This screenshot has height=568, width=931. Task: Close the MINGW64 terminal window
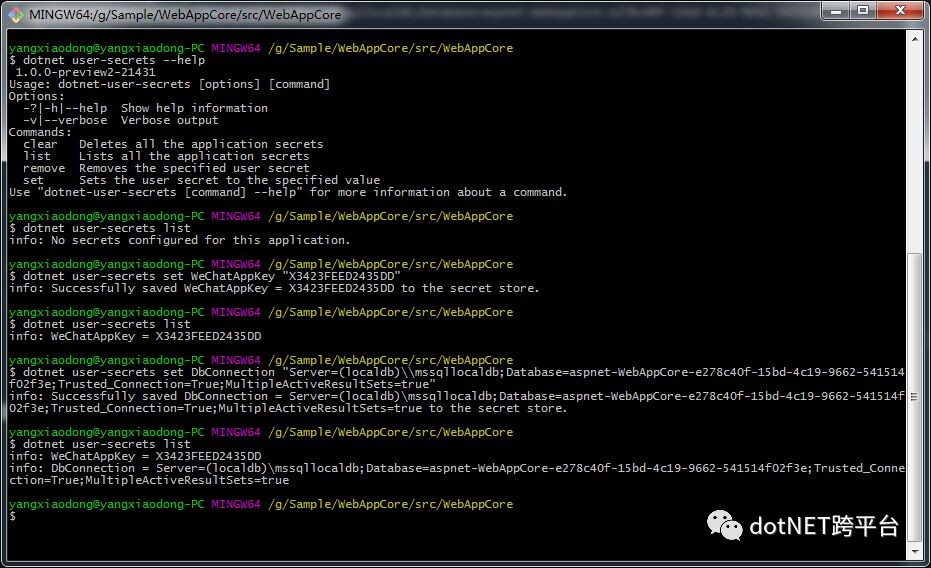coord(900,11)
